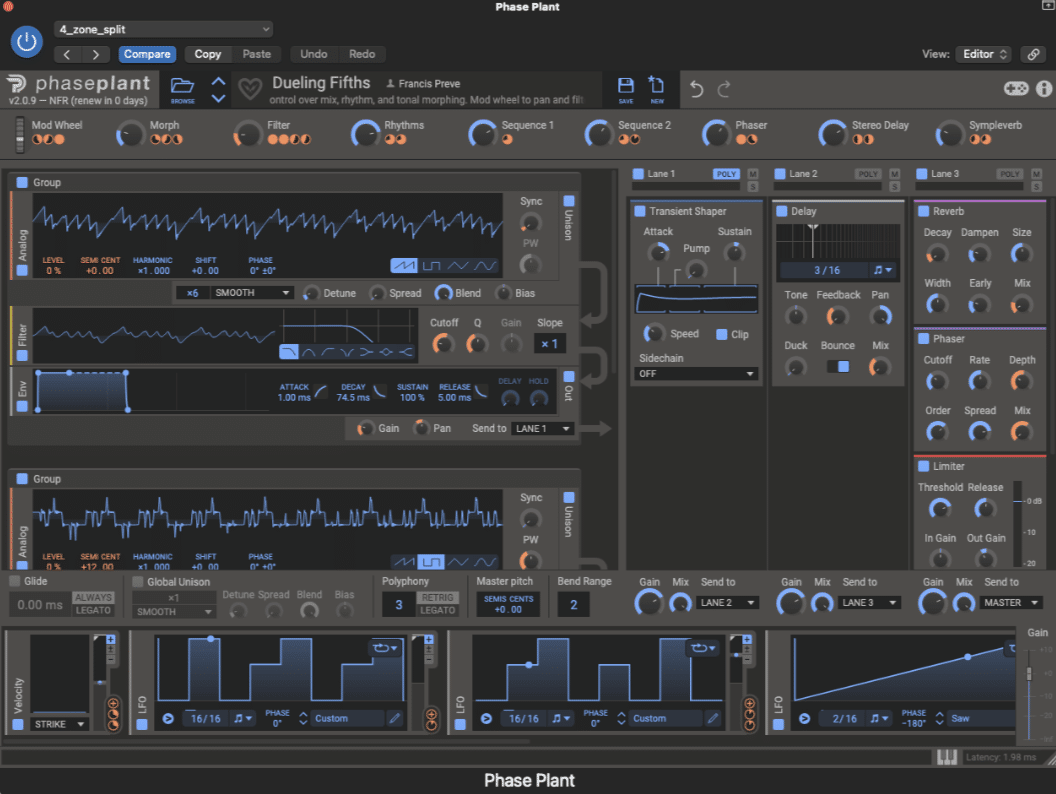
Task: Open the Send to LANE 1 dropdown
Action: point(543,428)
